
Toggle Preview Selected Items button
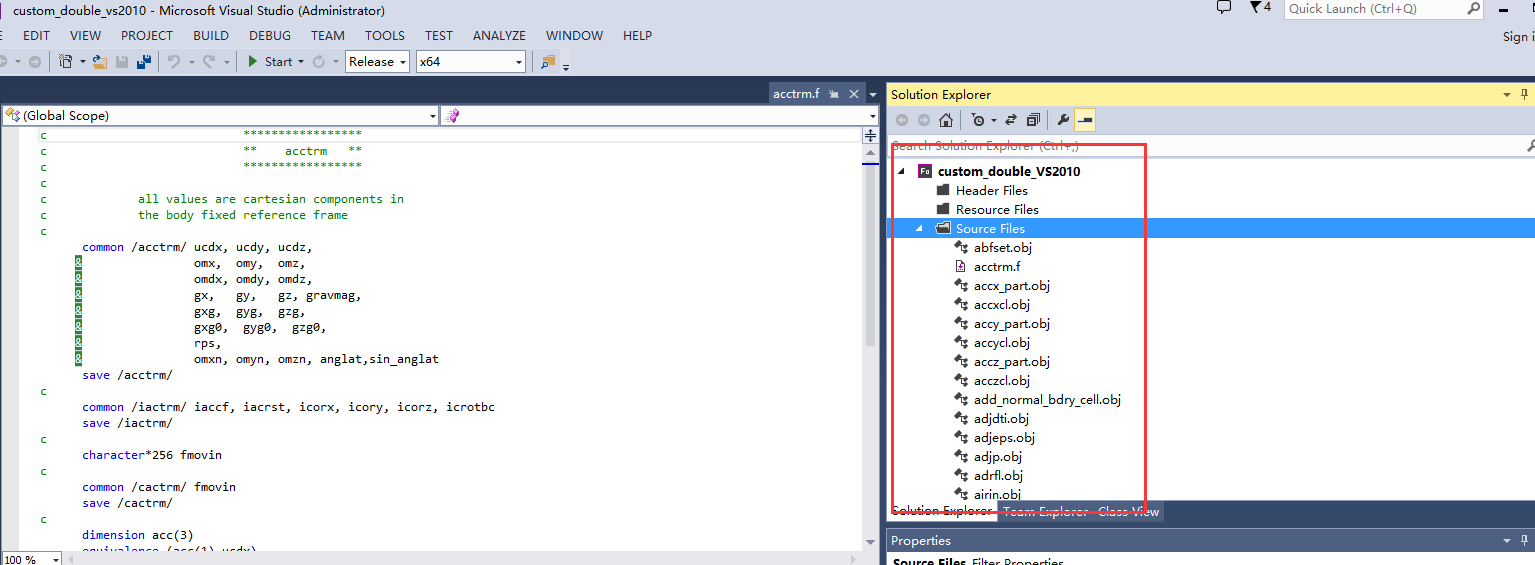[1085, 120]
